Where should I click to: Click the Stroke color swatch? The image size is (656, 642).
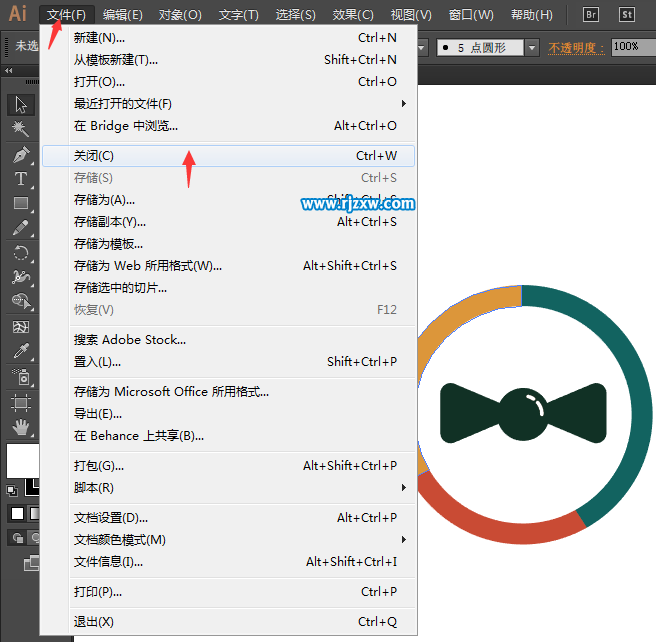click(32, 487)
